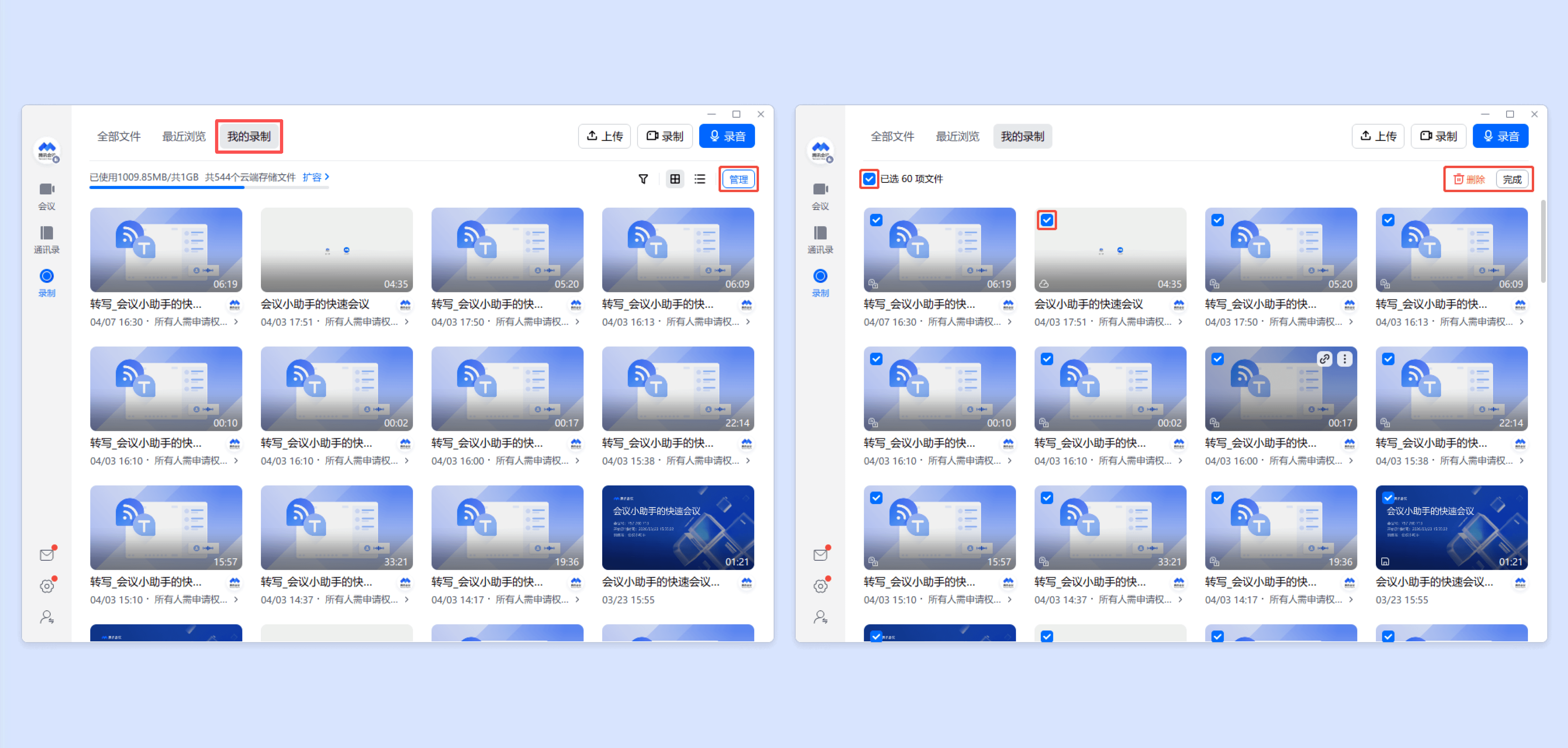1568x748 pixels.
Task: Click the 管理 manage button
Action: tap(738, 179)
